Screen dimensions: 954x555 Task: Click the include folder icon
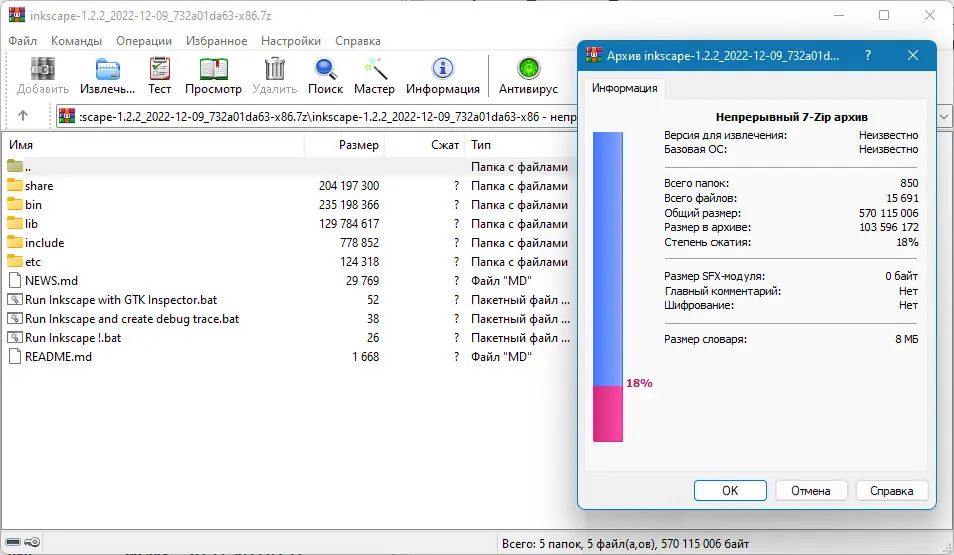click(x=15, y=242)
